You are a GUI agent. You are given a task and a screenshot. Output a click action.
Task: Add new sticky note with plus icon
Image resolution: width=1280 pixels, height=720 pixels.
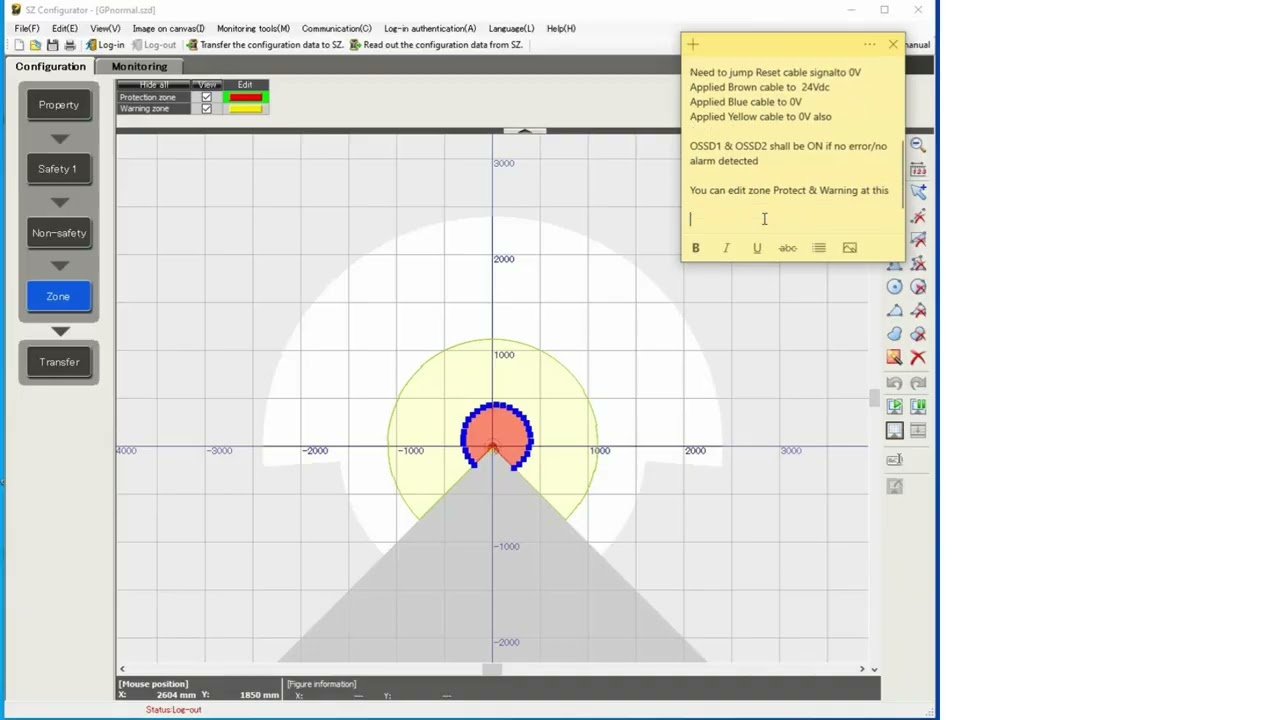click(x=693, y=44)
